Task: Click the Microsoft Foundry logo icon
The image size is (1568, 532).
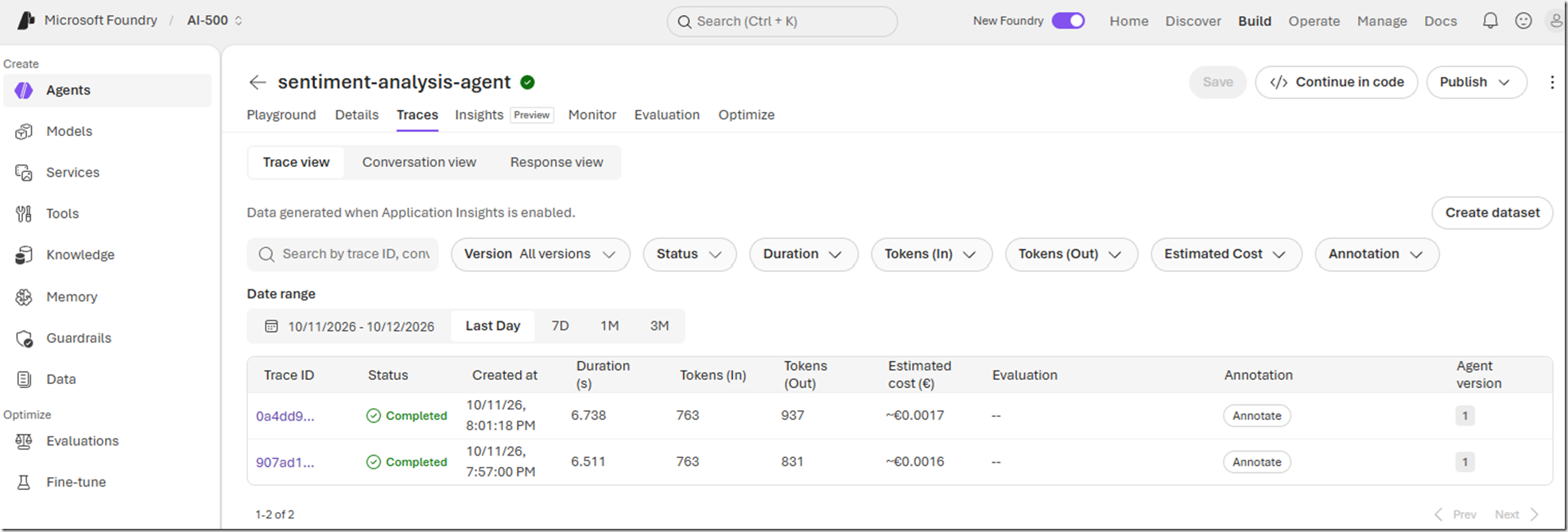Action: (x=25, y=21)
